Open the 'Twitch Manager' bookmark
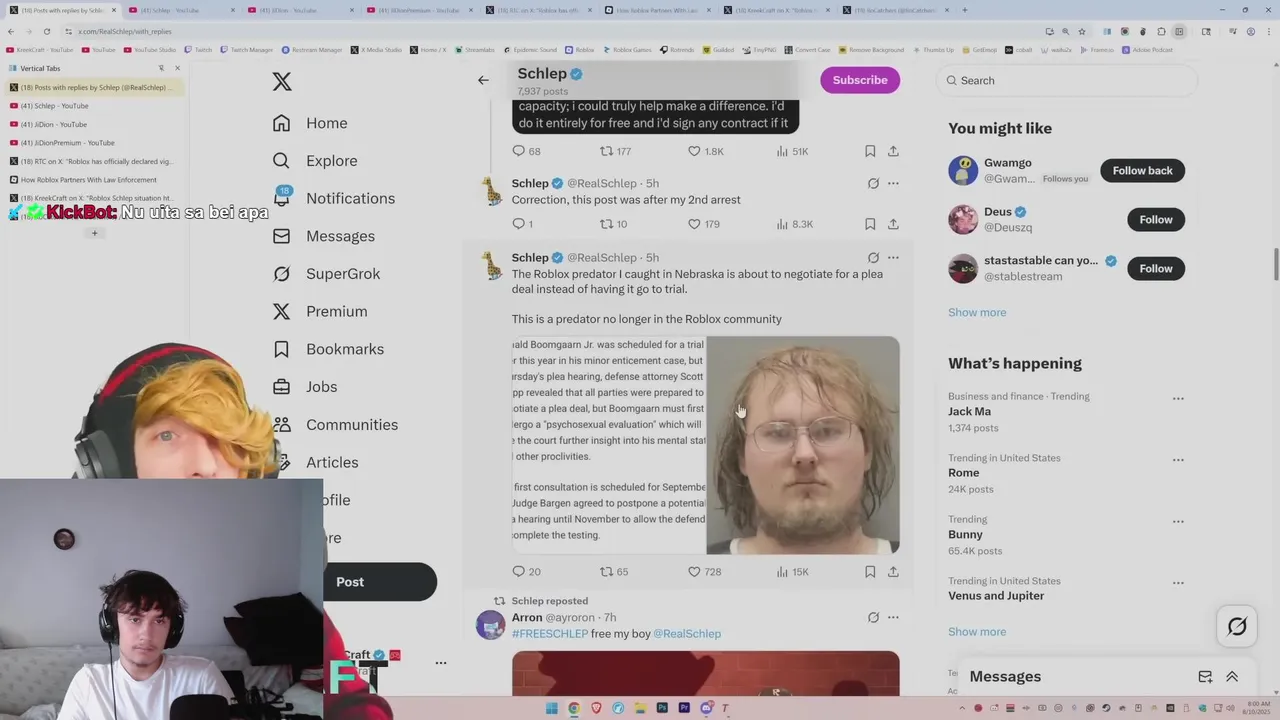The image size is (1280, 720). (x=247, y=49)
